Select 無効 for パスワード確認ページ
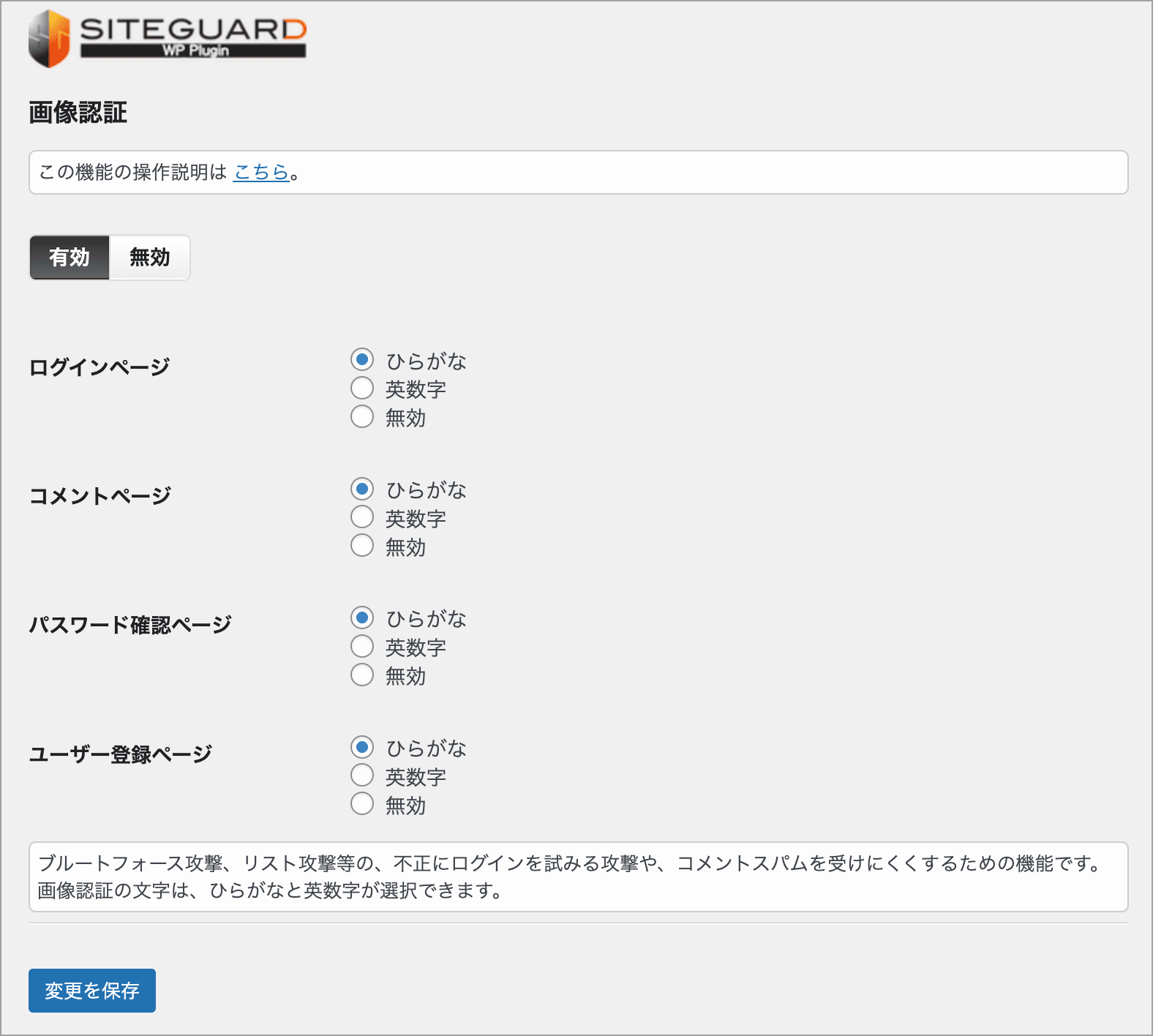This screenshot has height=1036, width=1153. (x=362, y=675)
